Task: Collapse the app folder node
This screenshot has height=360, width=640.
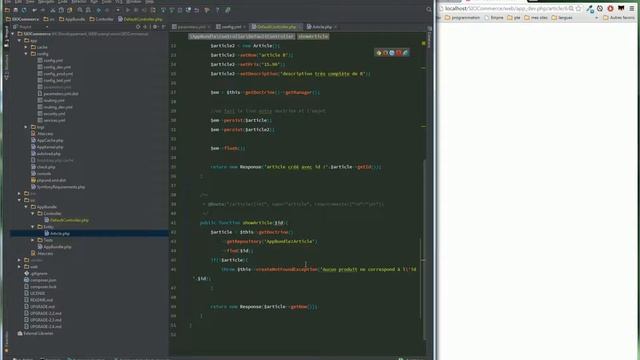Action: coord(20,40)
